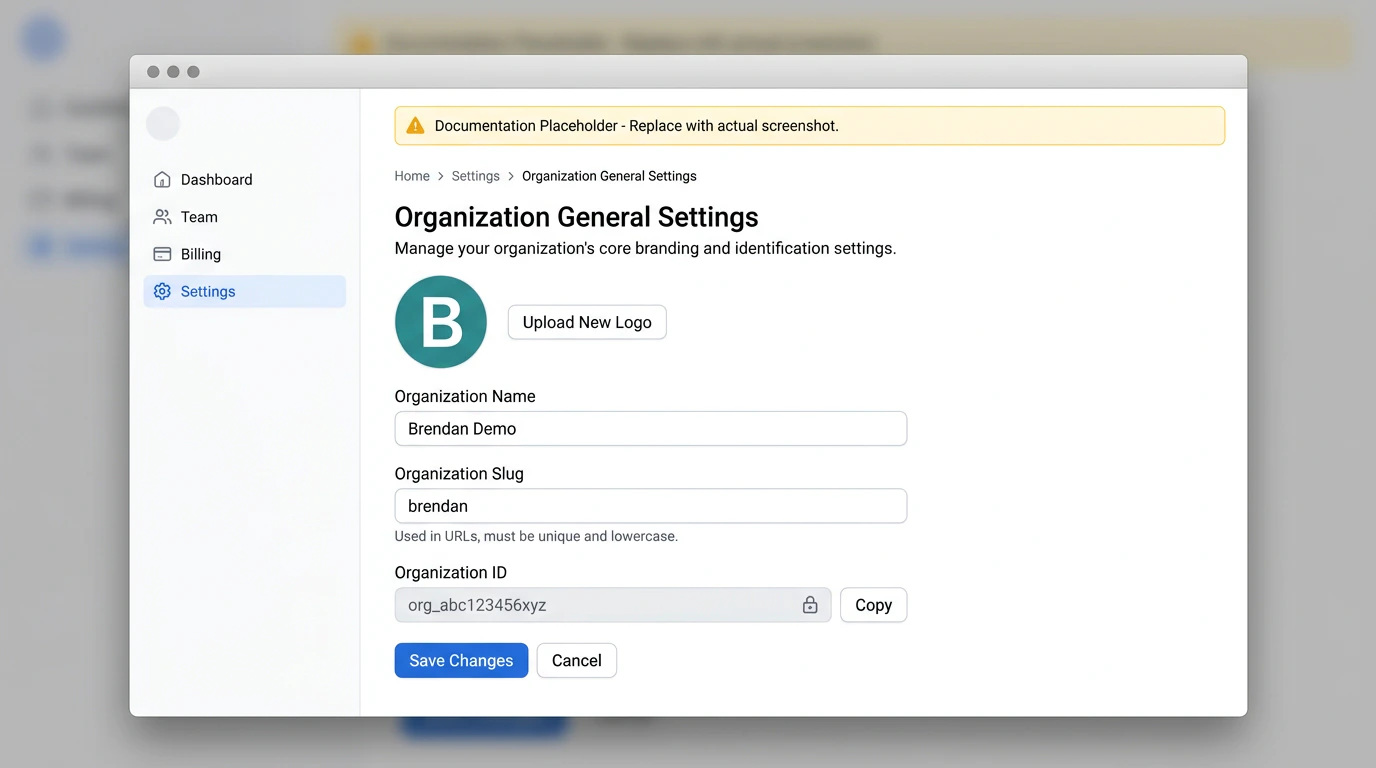Focus the Organization Slug input
The image size is (1376, 768).
(x=650, y=506)
